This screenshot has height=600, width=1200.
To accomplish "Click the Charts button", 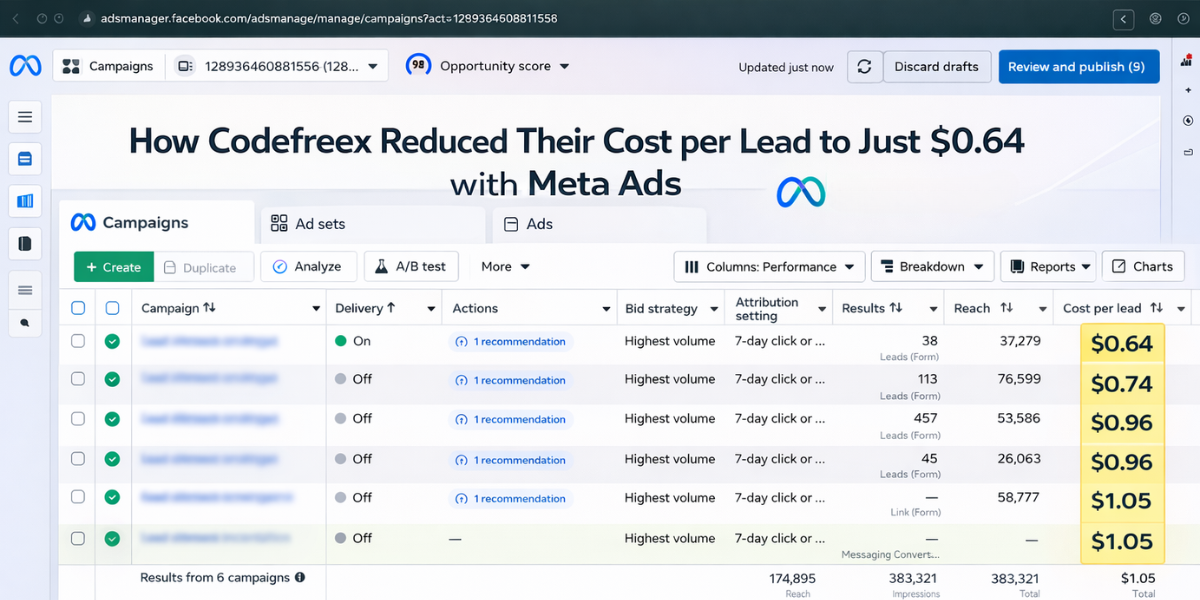I will pyautogui.click(x=1142, y=267).
